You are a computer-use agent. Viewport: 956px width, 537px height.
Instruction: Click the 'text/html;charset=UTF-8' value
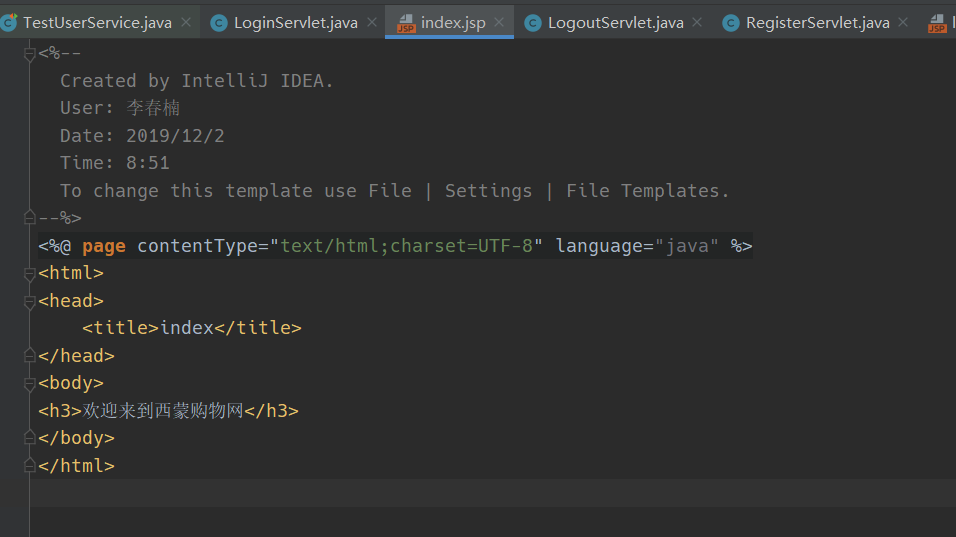coord(406,246)
